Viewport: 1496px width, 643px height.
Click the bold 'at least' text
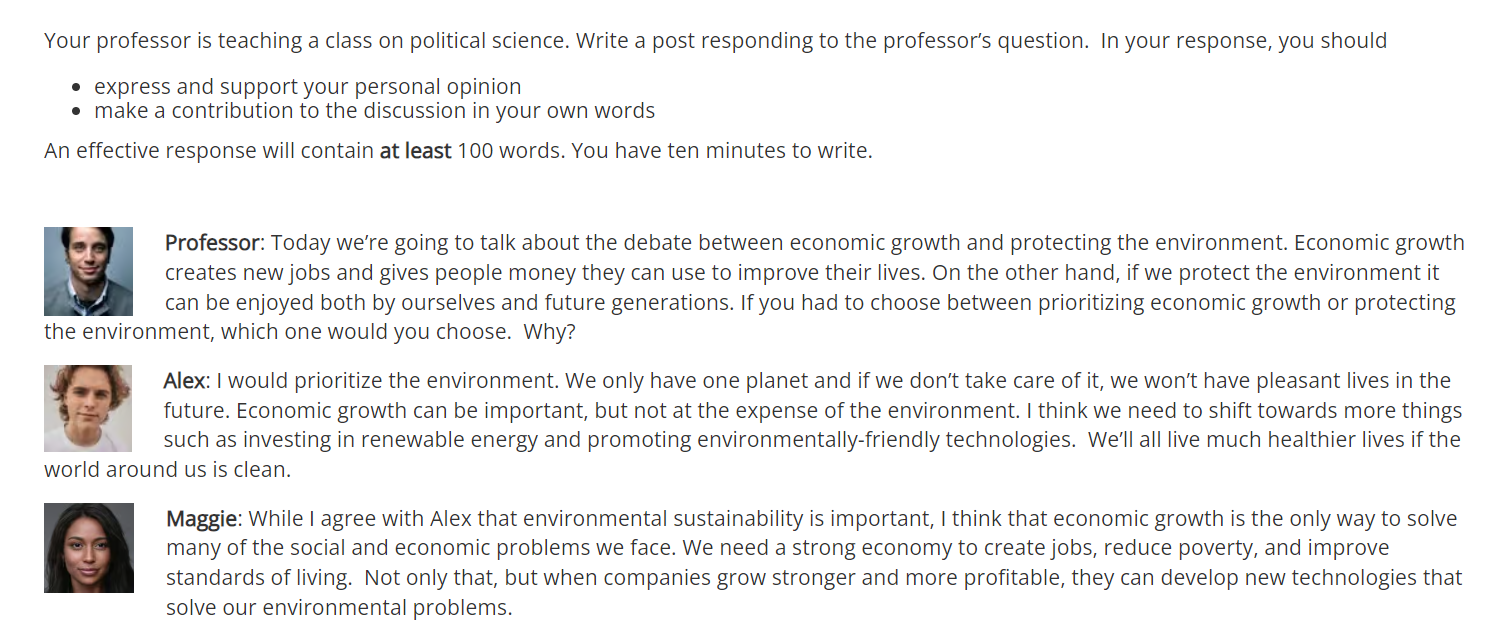[415, 152]
